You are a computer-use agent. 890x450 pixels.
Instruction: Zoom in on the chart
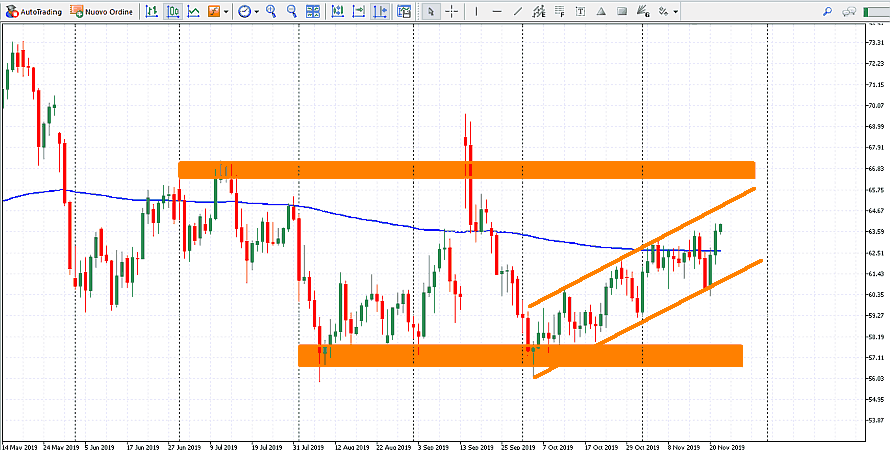tap(271, 11)
